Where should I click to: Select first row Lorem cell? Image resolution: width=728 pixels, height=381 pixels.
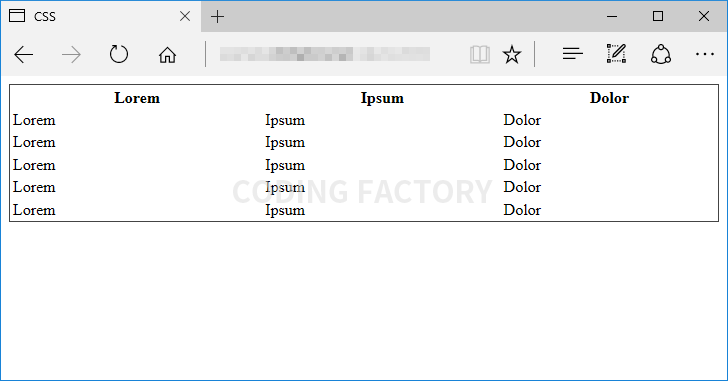34,120
